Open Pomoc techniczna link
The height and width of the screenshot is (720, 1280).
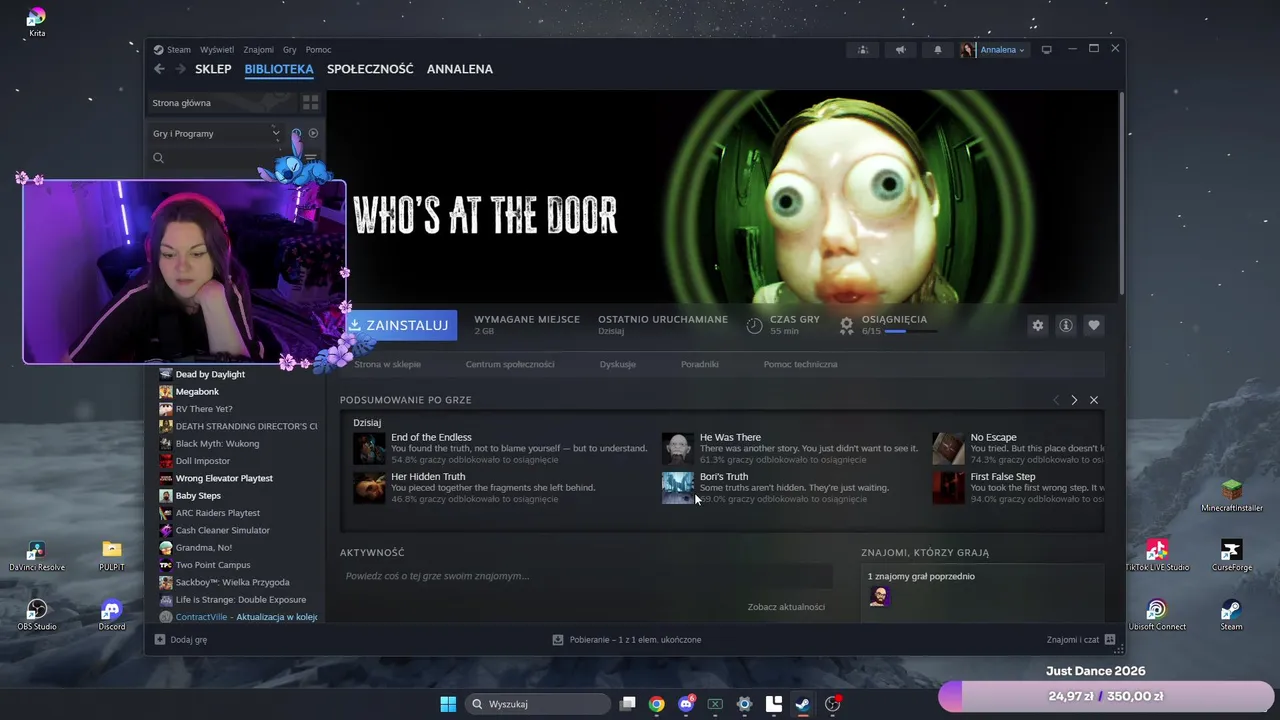point(800,365)
